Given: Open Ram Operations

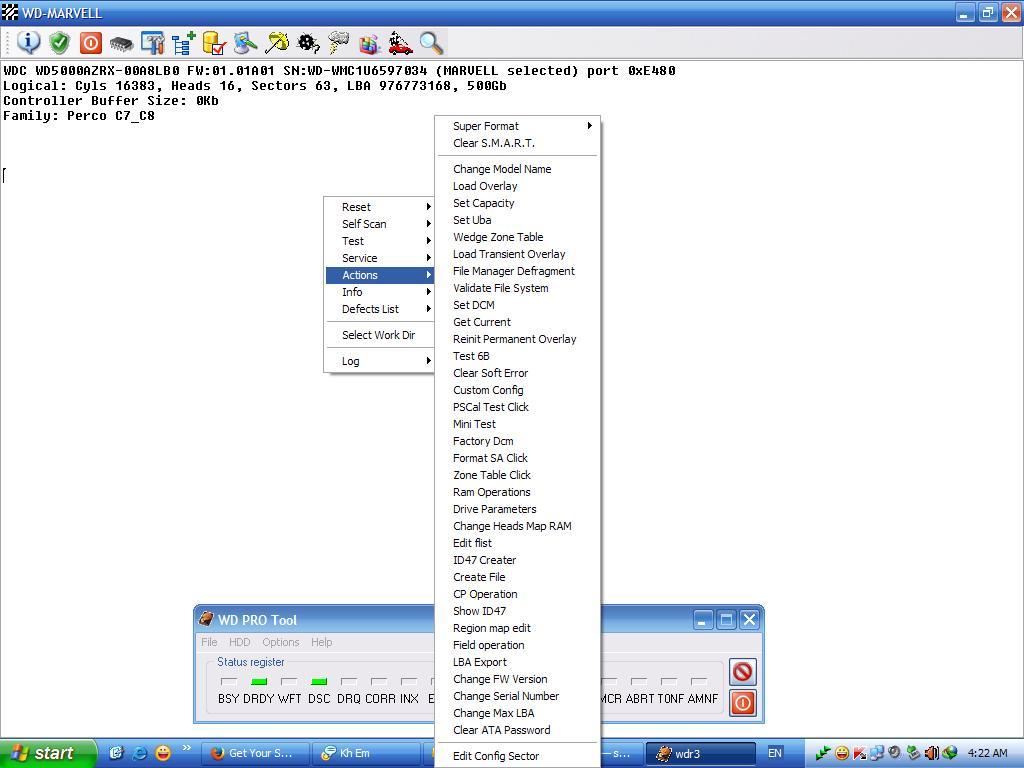Looking at the screenshot, I should point(518,492).
